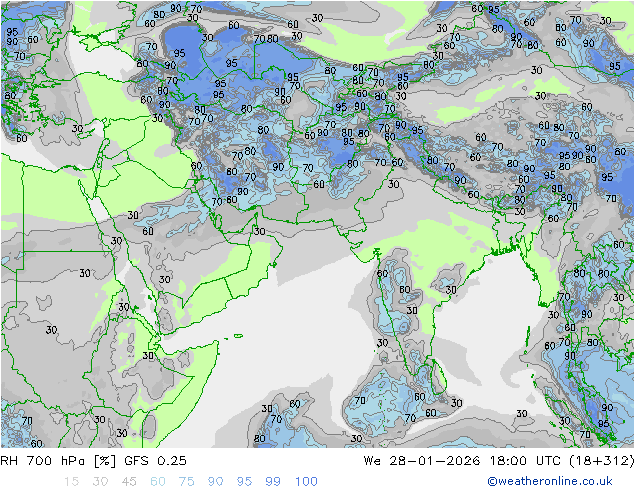The image size is (634, 490).
Task: Select the legend value 95
Action: [x=244, y=481]
